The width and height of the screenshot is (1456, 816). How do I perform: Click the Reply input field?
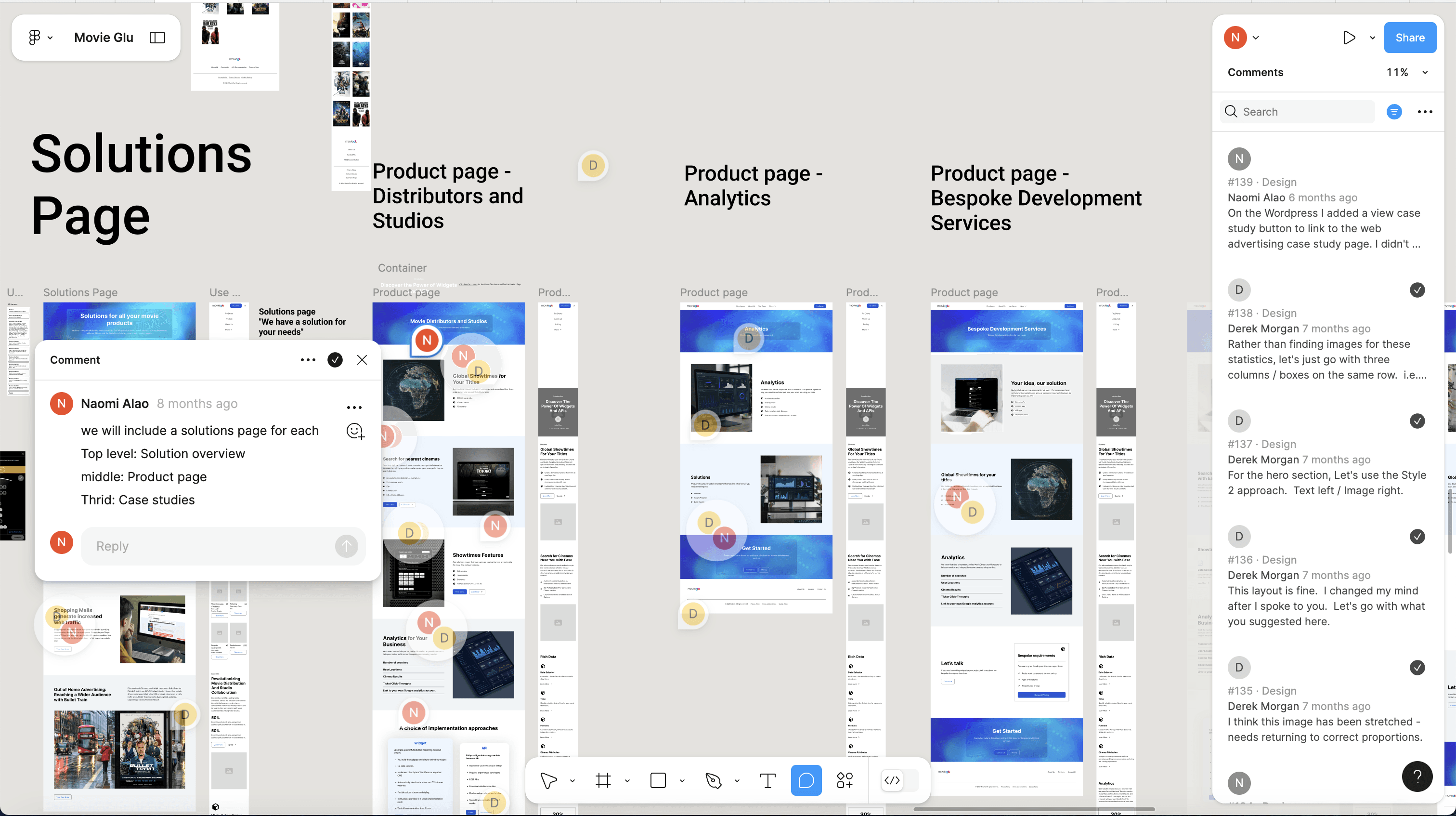point(212,546)
